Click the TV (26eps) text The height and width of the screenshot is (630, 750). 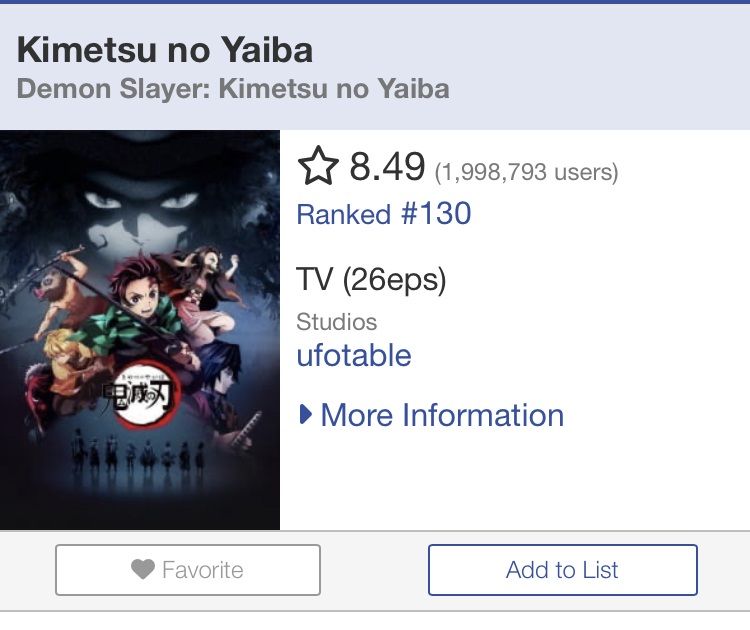371,279
